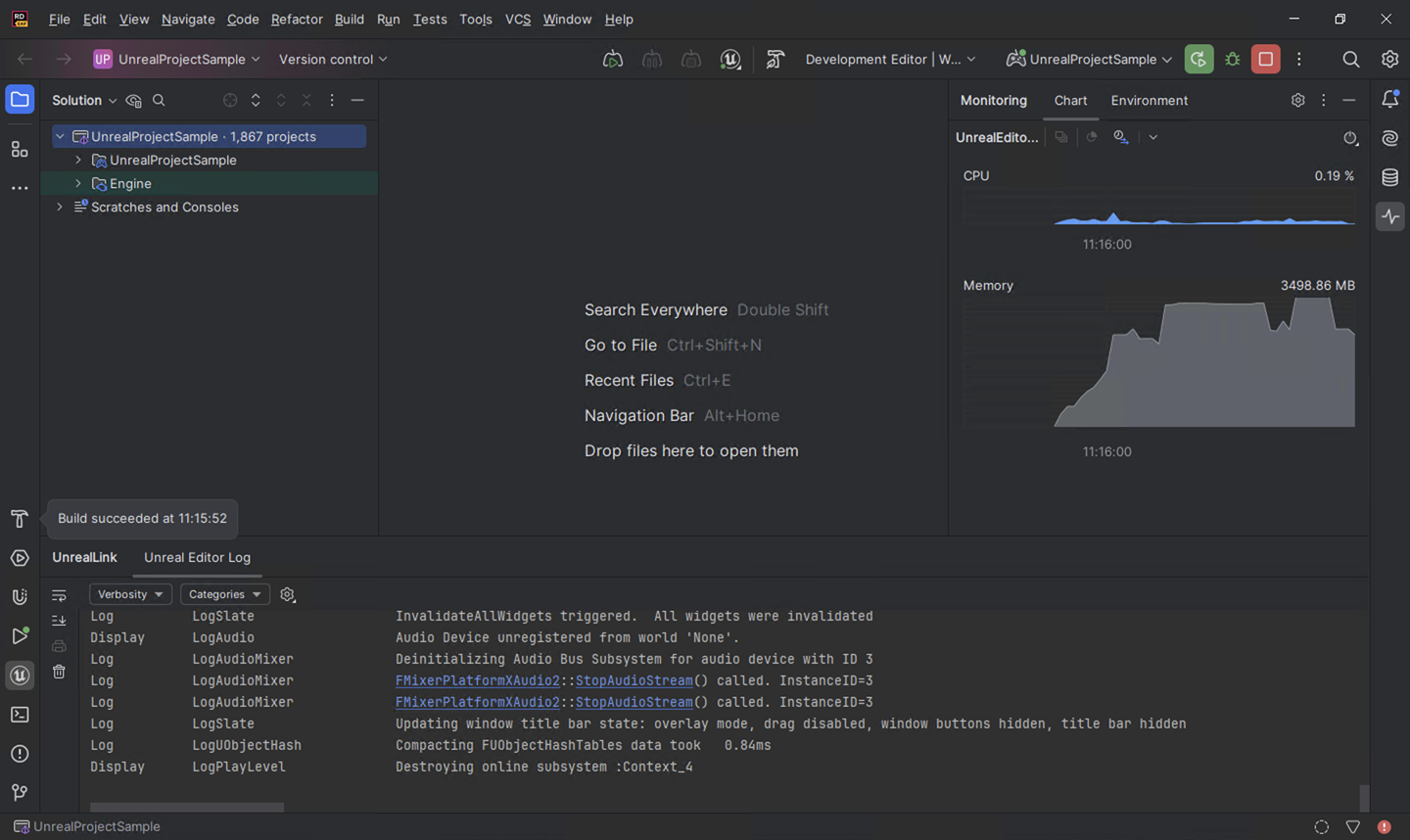This screenshot has height=840, width=1410.
Task: Open the Database tool window icon
Action: [x=1389, y=177]
